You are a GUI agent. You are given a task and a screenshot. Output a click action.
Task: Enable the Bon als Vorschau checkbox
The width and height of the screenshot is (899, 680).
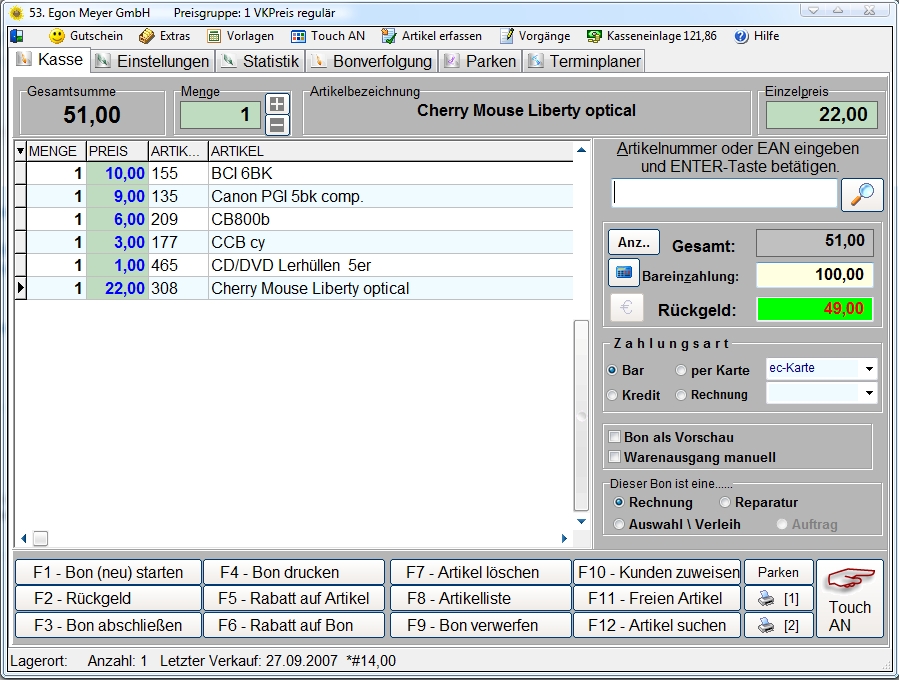614,438
